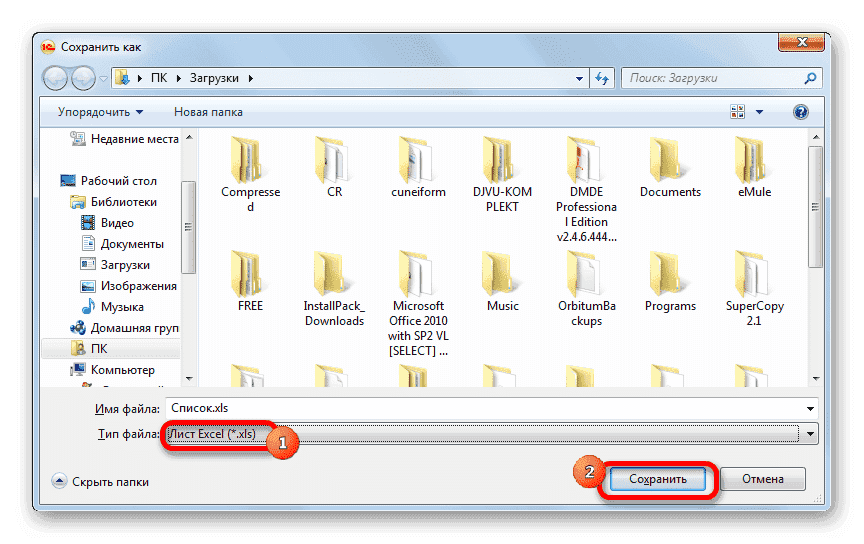This screenshot has width=864, height=544.
Task: Select the eMule folder
Action: [x=754, y=167]
